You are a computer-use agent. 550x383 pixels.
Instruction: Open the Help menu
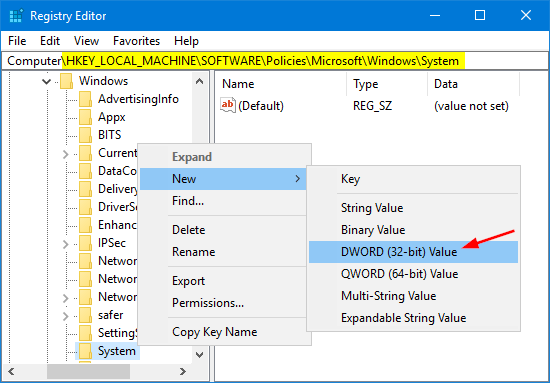(x=186, y=41)
